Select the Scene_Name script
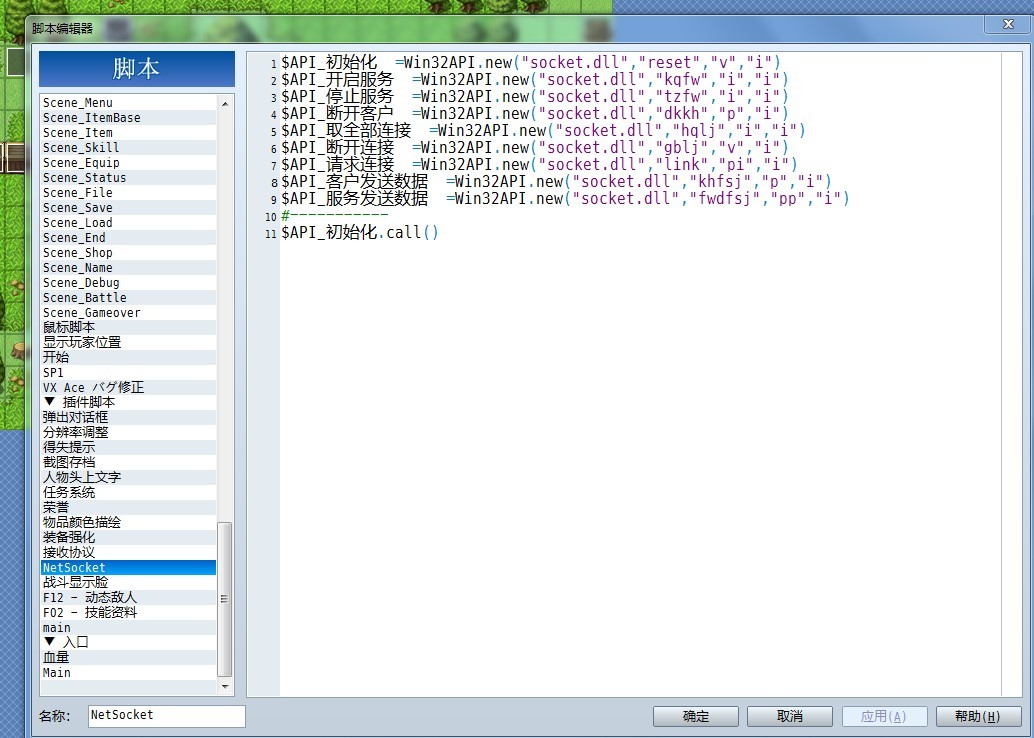 pos(129,268)
